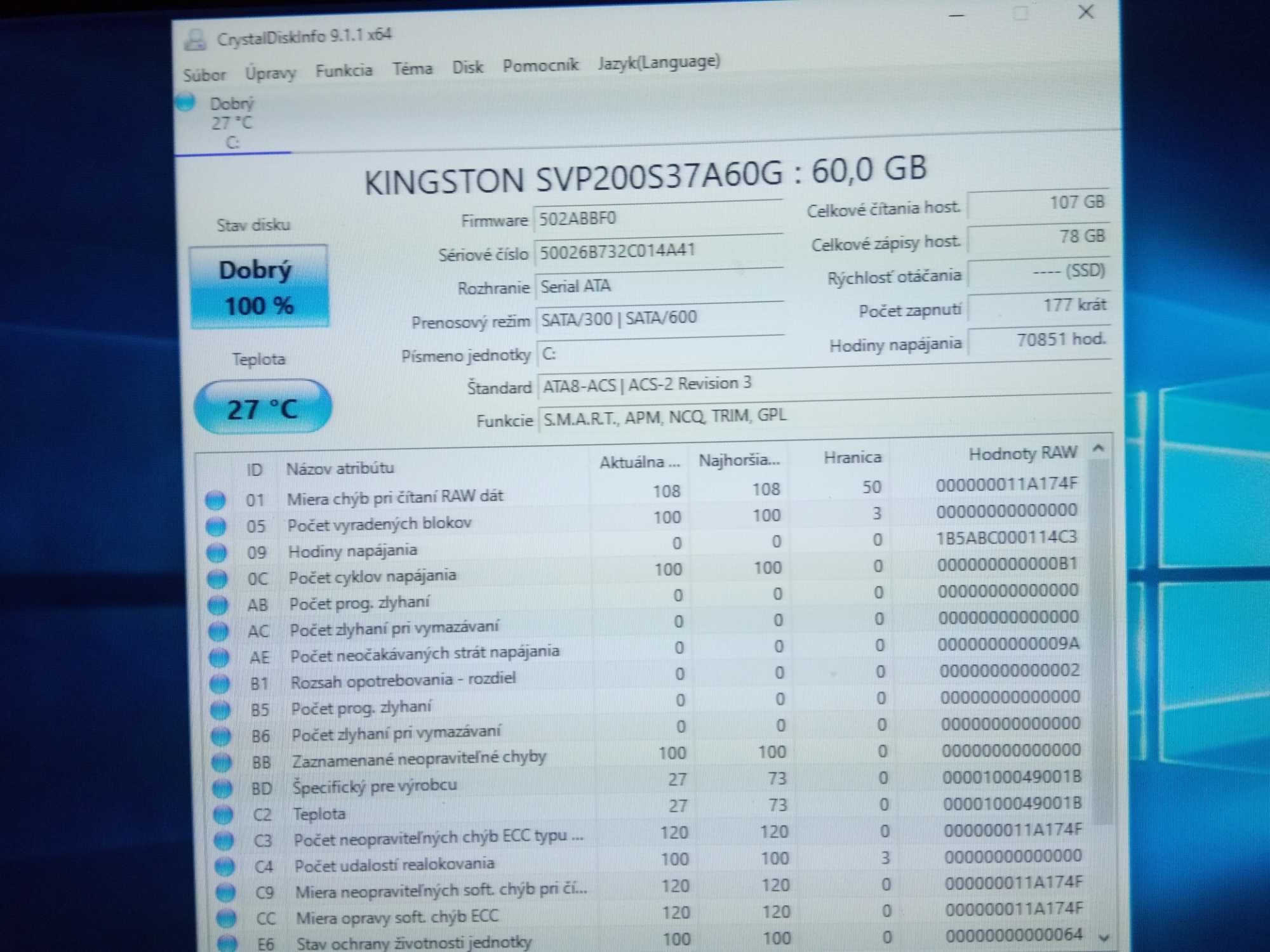
Task: Click the status icon for attribute BD
Action: tap(222, 788)
